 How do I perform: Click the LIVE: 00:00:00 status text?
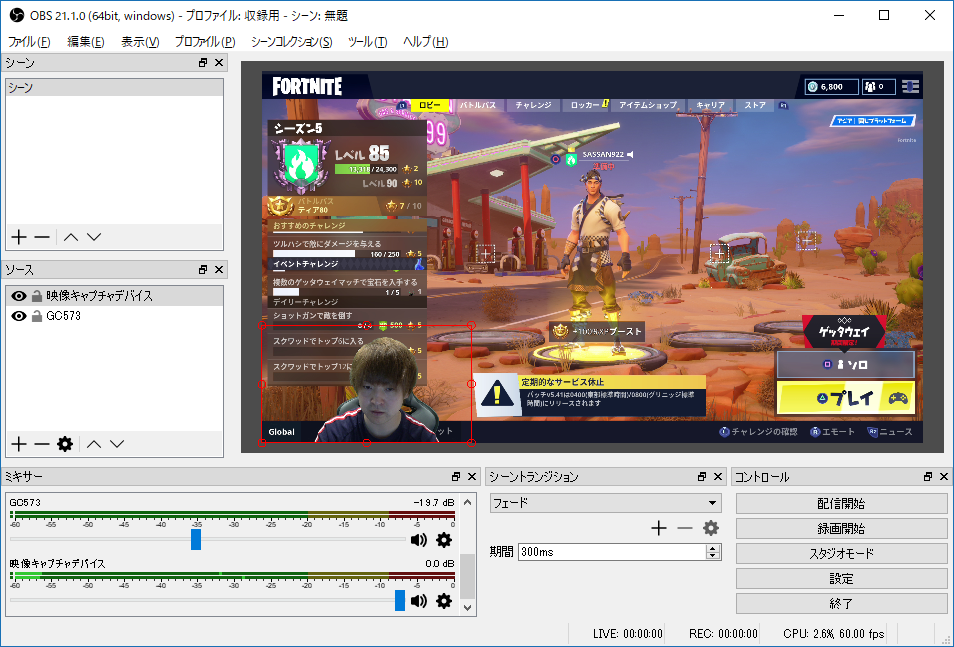click(x=628, y=634)
